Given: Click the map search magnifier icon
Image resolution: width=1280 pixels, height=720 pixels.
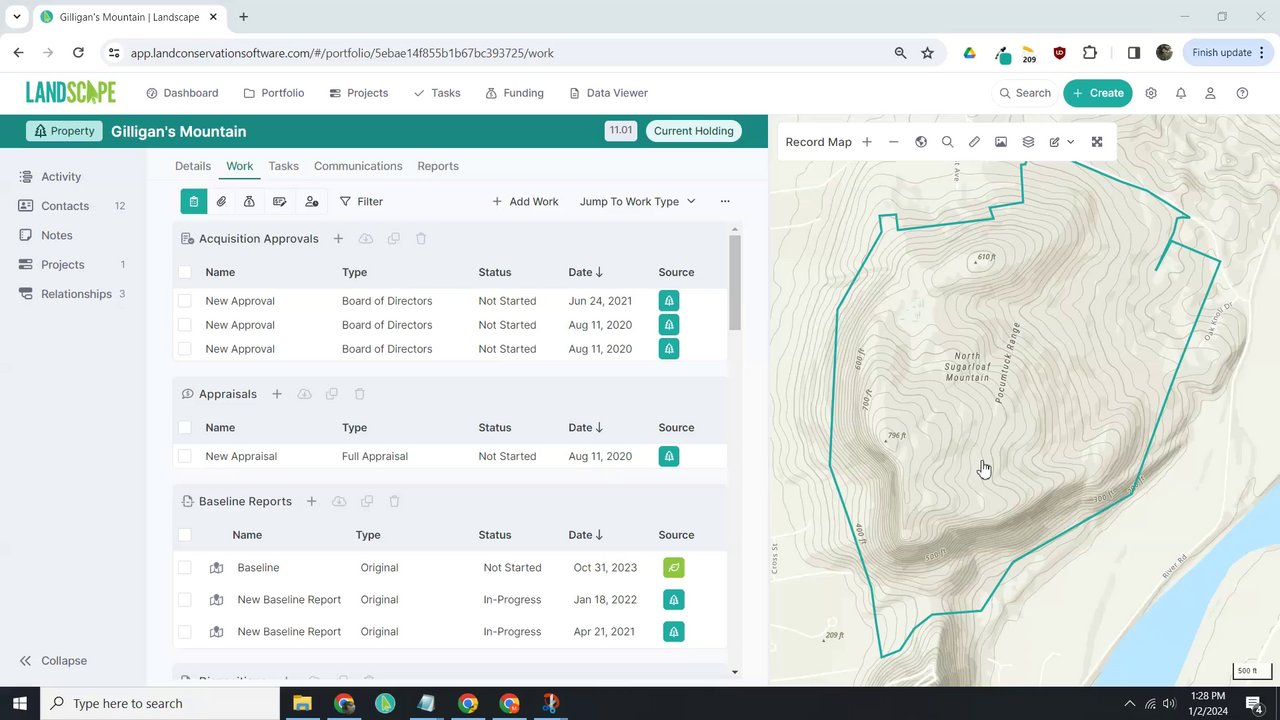Looking at the screenshot, I should (947, 142).
